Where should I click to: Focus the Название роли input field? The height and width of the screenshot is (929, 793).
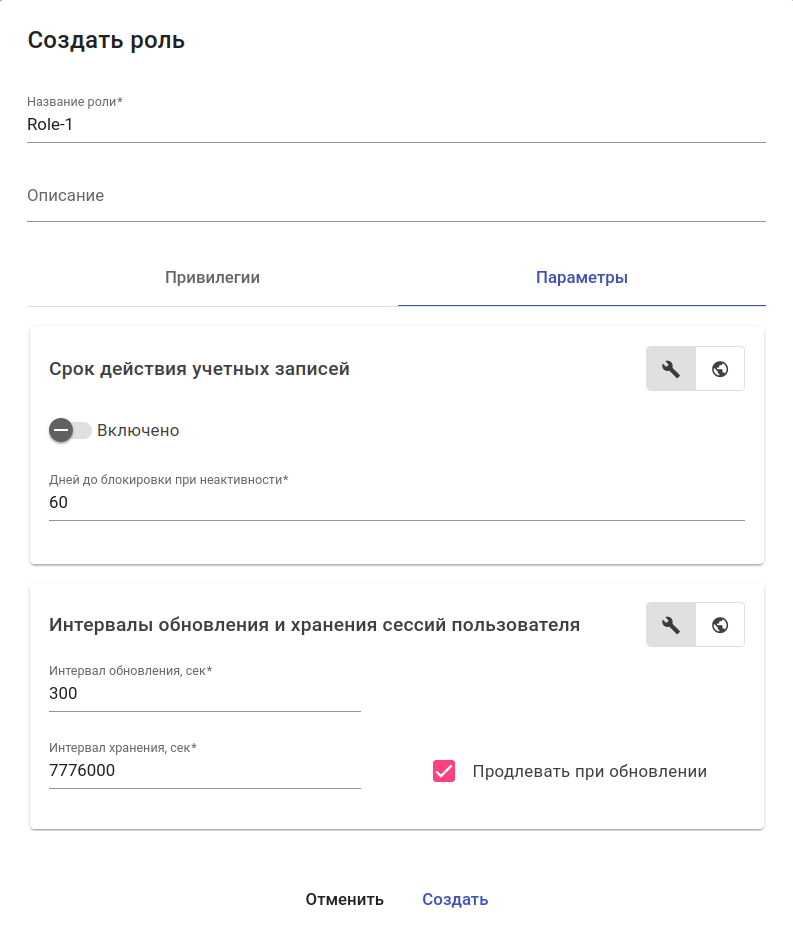pos(396,125)
